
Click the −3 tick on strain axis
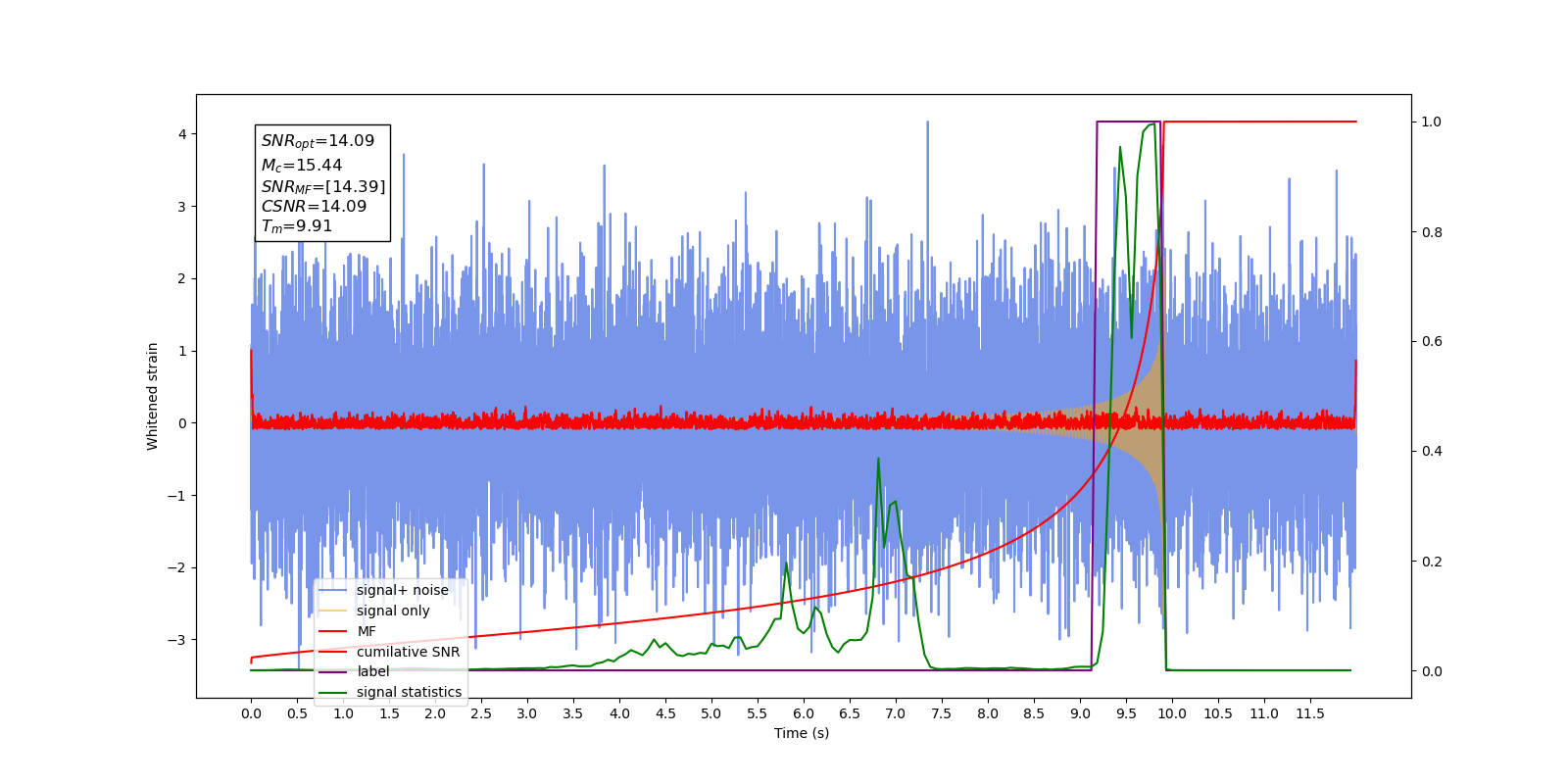[x=176, y=640]
